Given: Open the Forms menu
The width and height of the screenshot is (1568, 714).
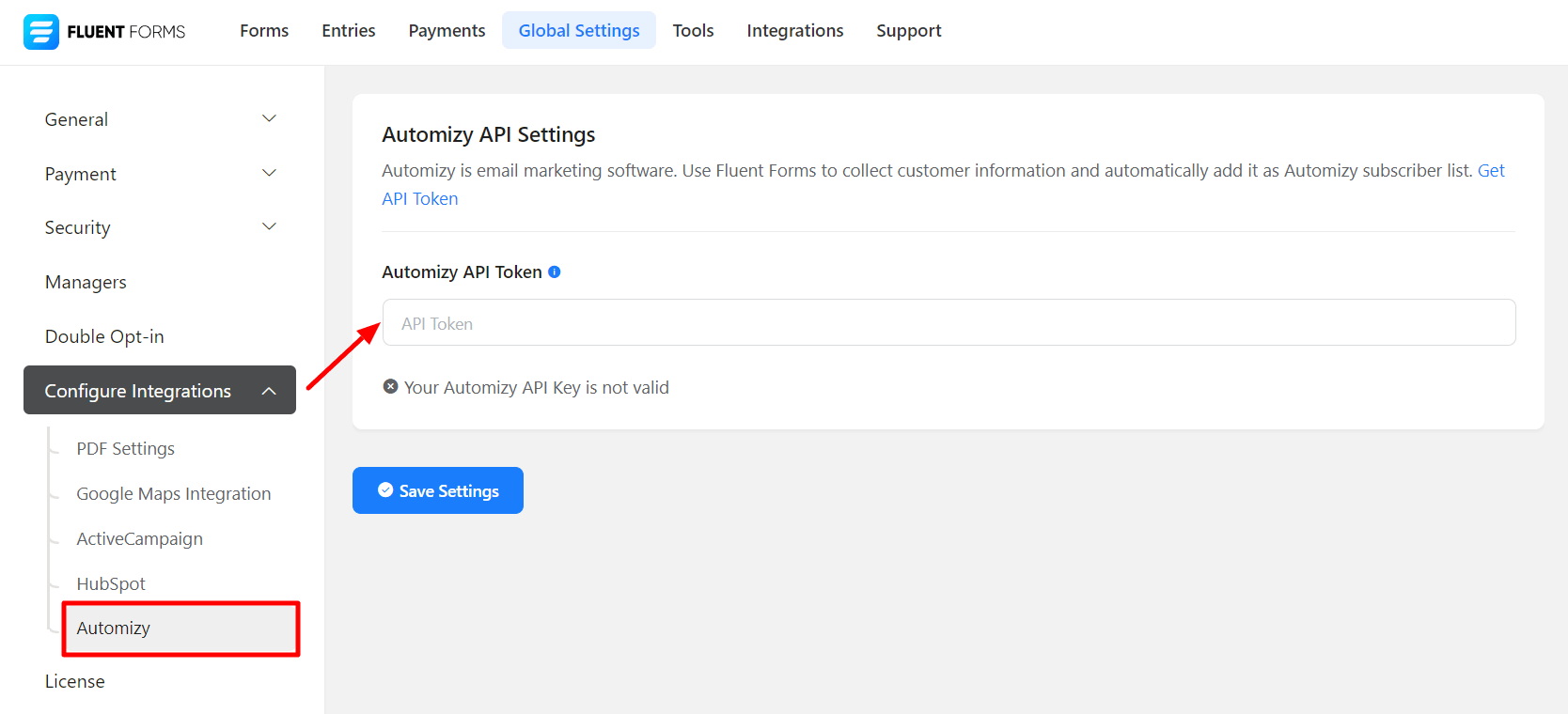Looking at the screenshot, I should [264, 31].
